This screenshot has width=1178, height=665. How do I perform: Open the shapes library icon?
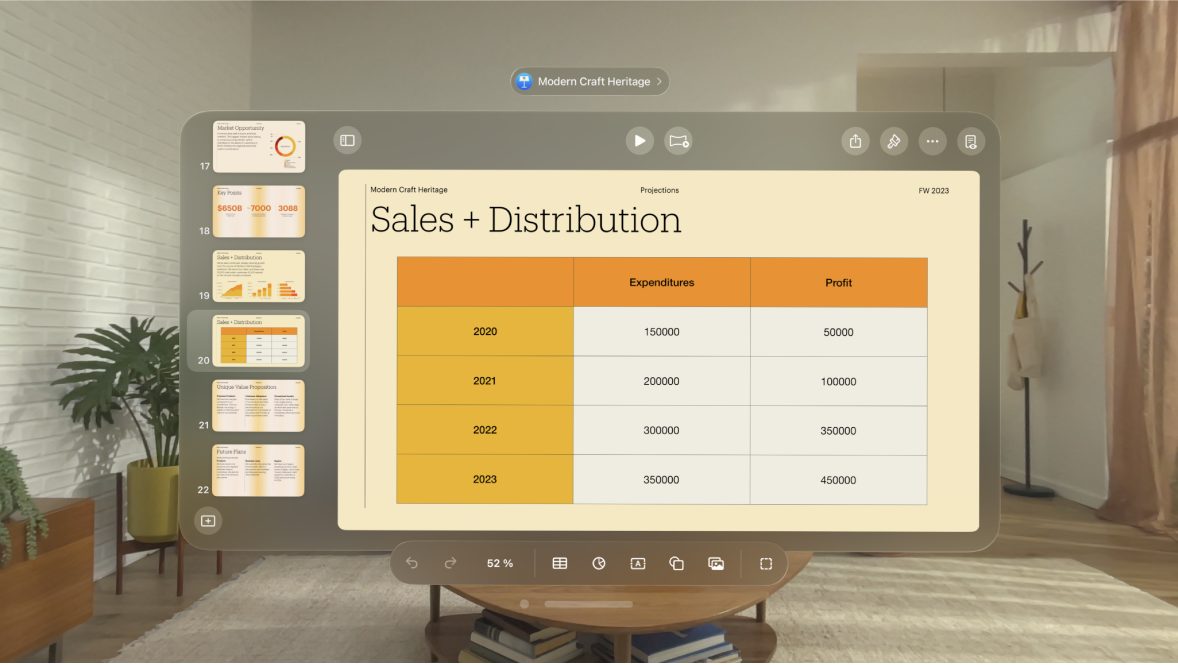677,563
